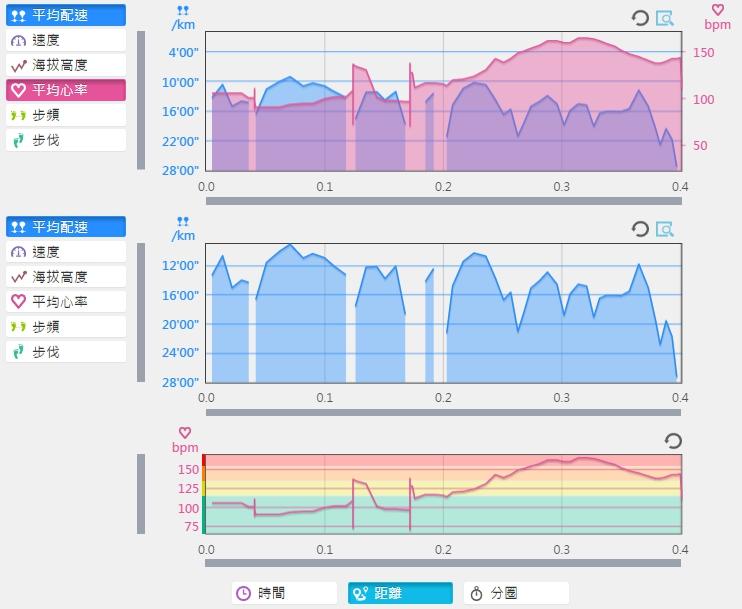Click the 28'00" pace label on the second chart
742x609 pixels.
coord(181,382)
